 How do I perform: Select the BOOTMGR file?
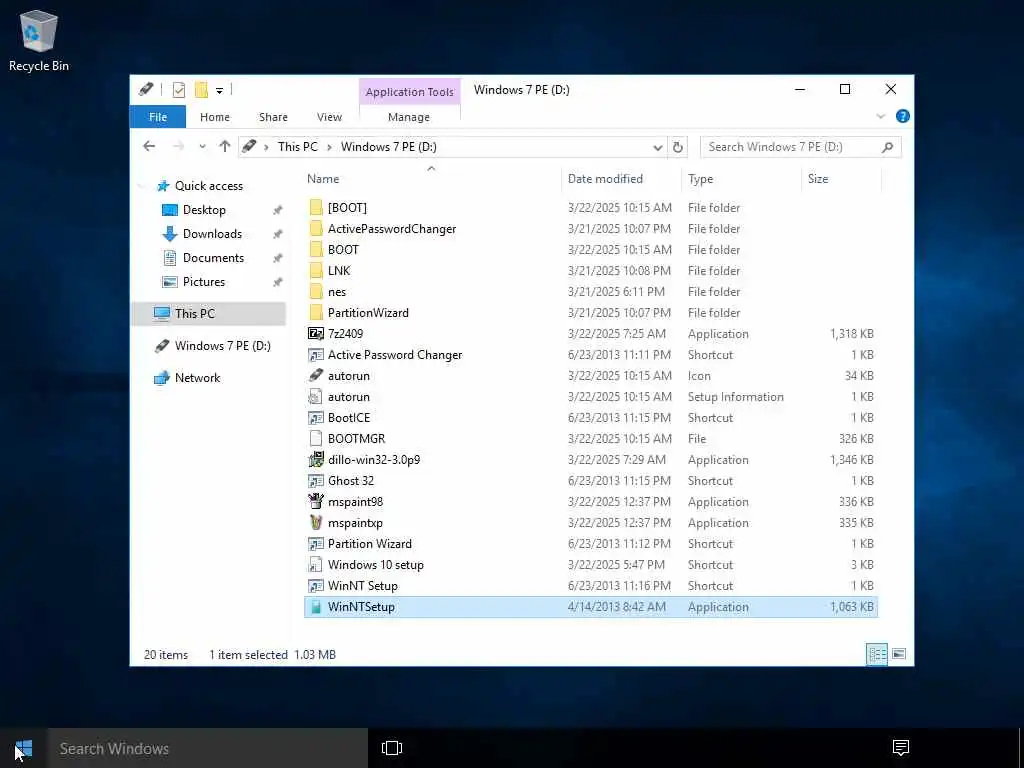[357, 439]
